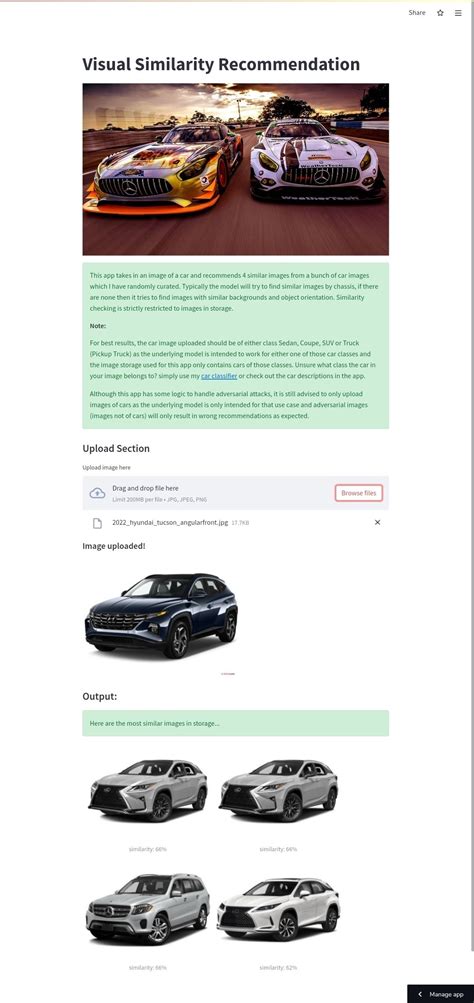This screenshot has width=474, height=1003.
Task: Open the Manage app panel
Action: (441, 994)
